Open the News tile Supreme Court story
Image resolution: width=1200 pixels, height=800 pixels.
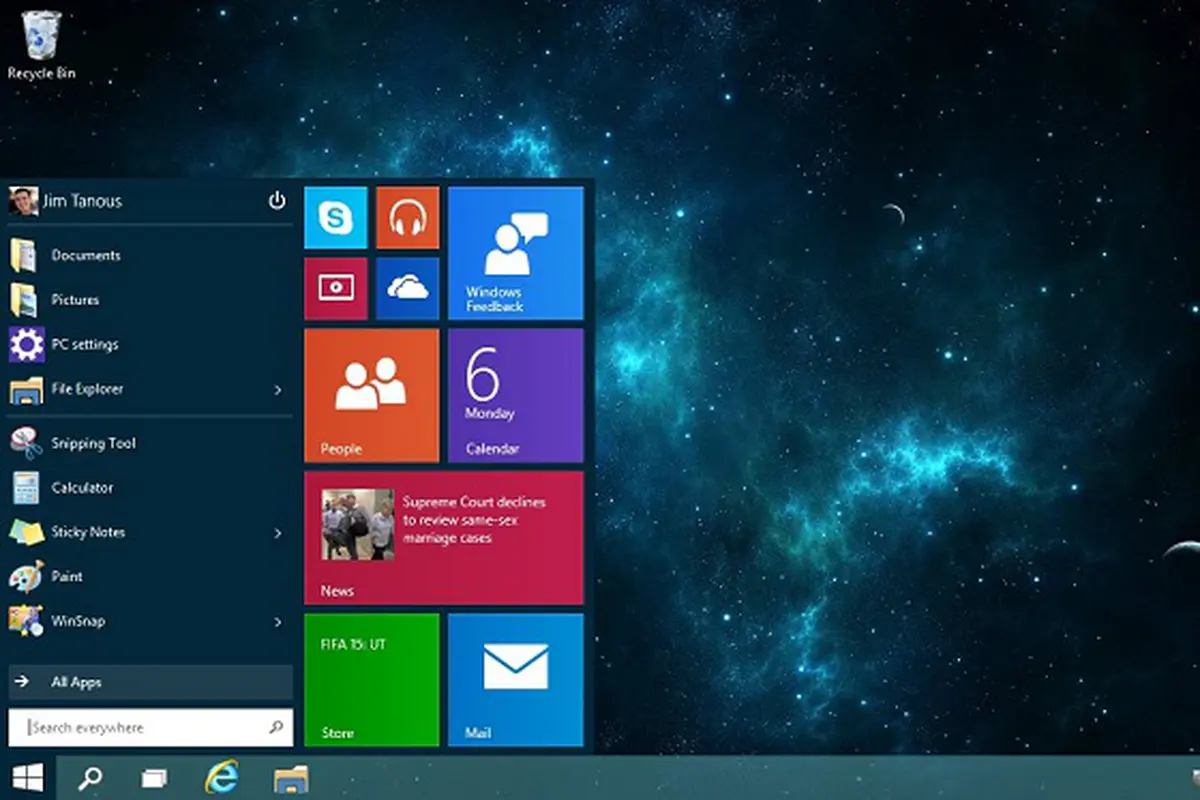coord(444,538)
